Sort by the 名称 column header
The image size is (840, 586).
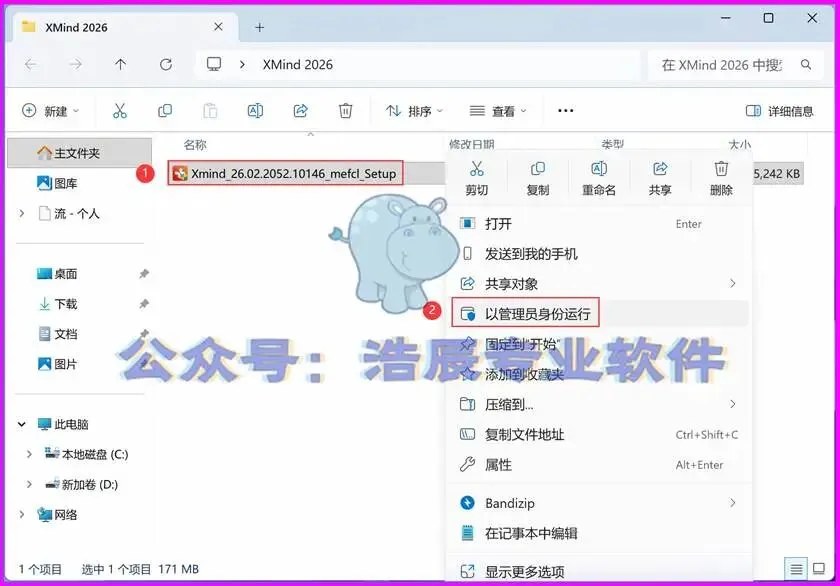click(x=195, y=145)
